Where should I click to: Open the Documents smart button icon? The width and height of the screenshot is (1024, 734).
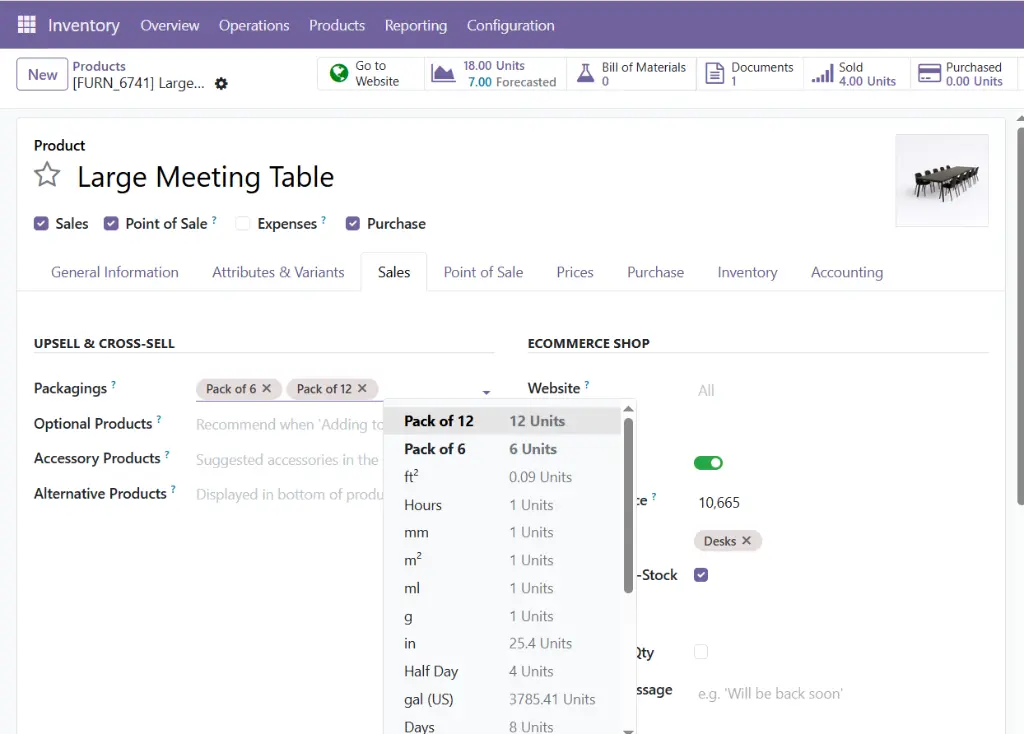click(715, 72)
